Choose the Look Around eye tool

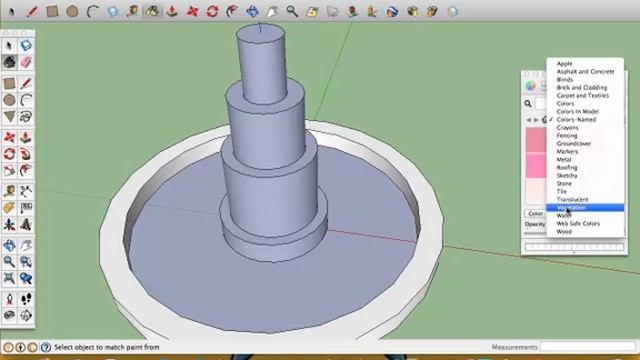pyautogui.click(x=9, y=316)
